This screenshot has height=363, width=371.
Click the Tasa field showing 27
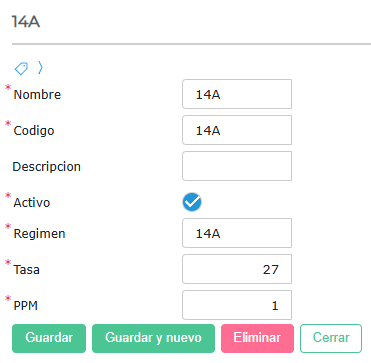click(x=237, y=269)
